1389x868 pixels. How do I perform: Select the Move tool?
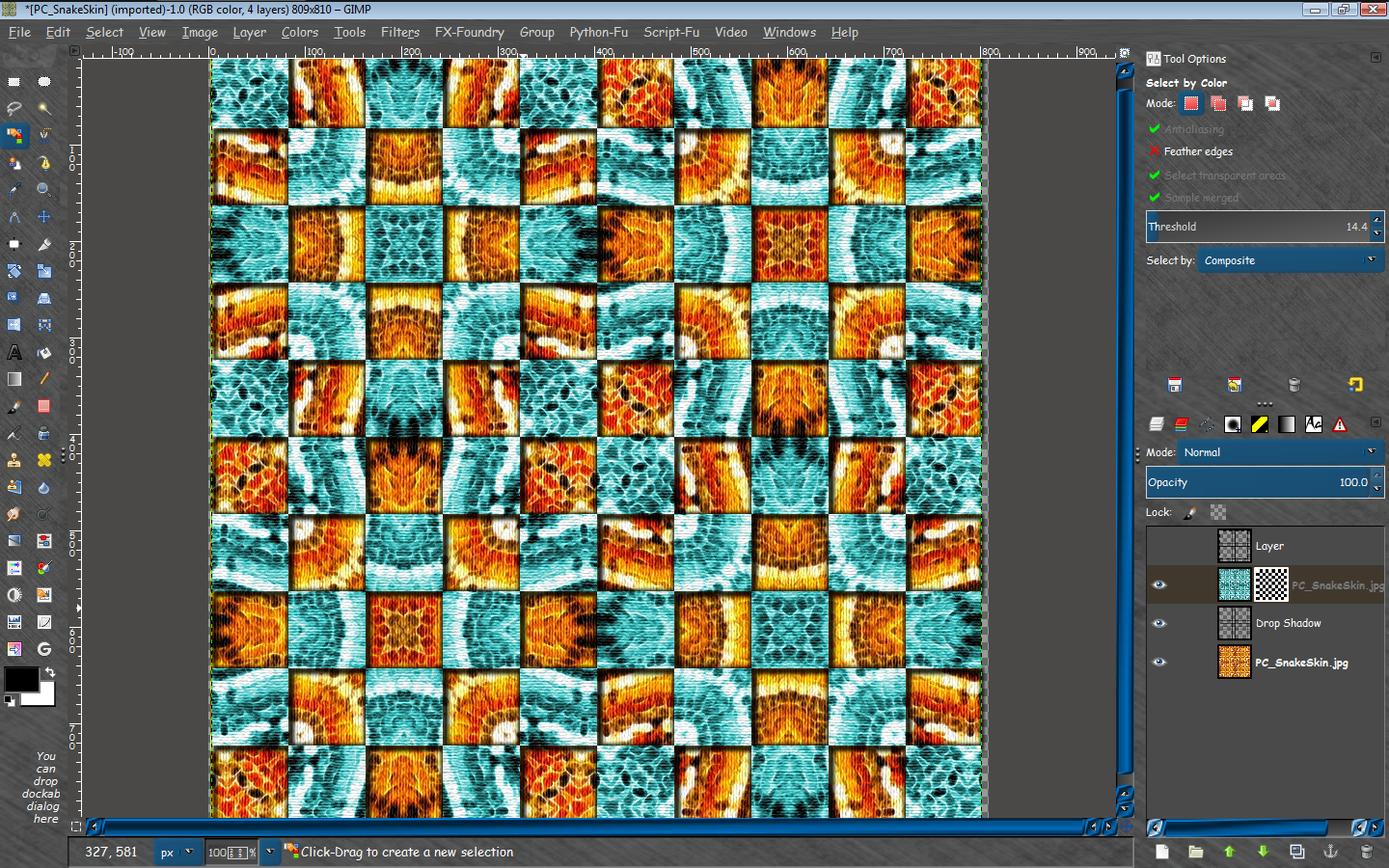tap(44, 217)
